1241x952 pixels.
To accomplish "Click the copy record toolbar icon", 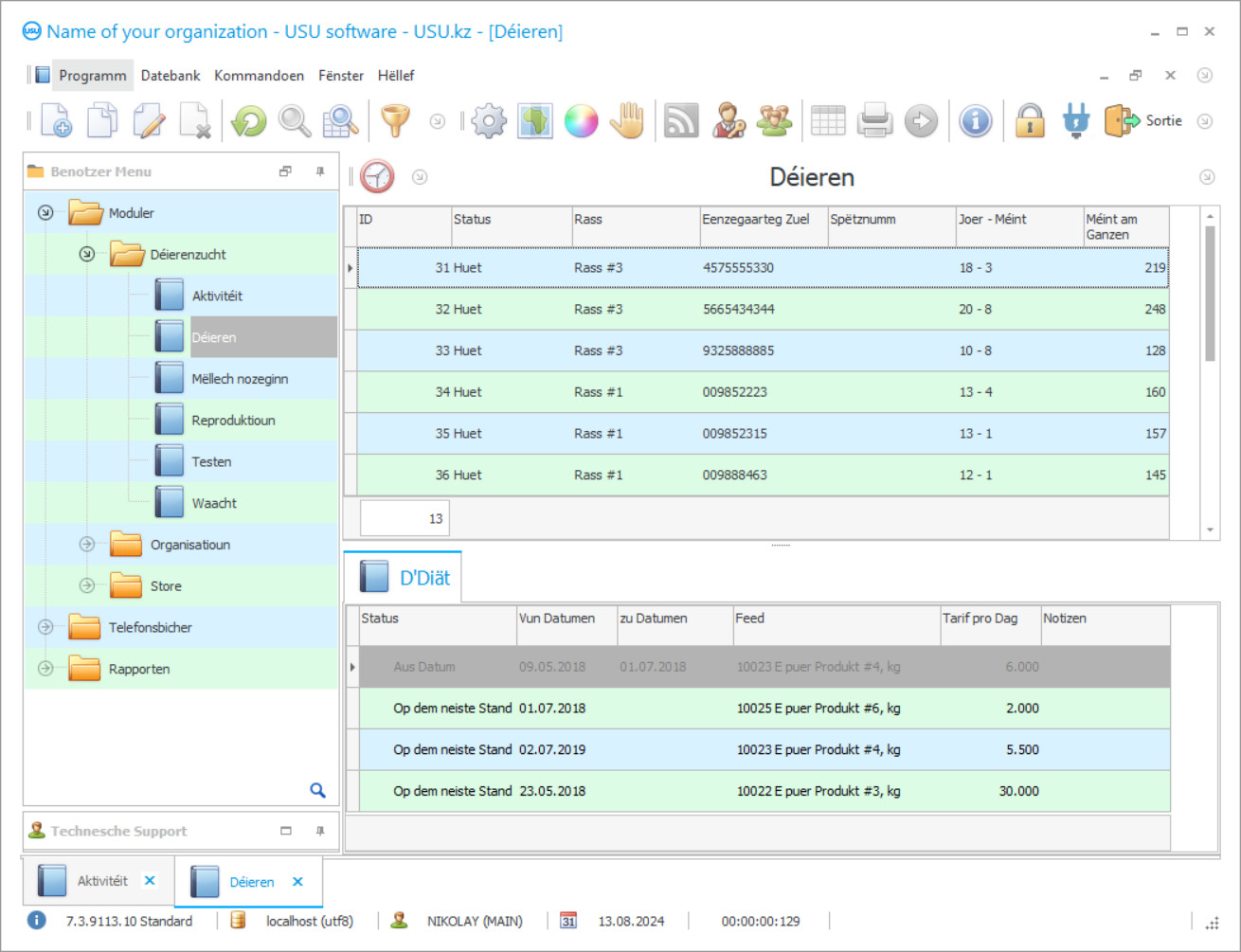I will [102, 121].
